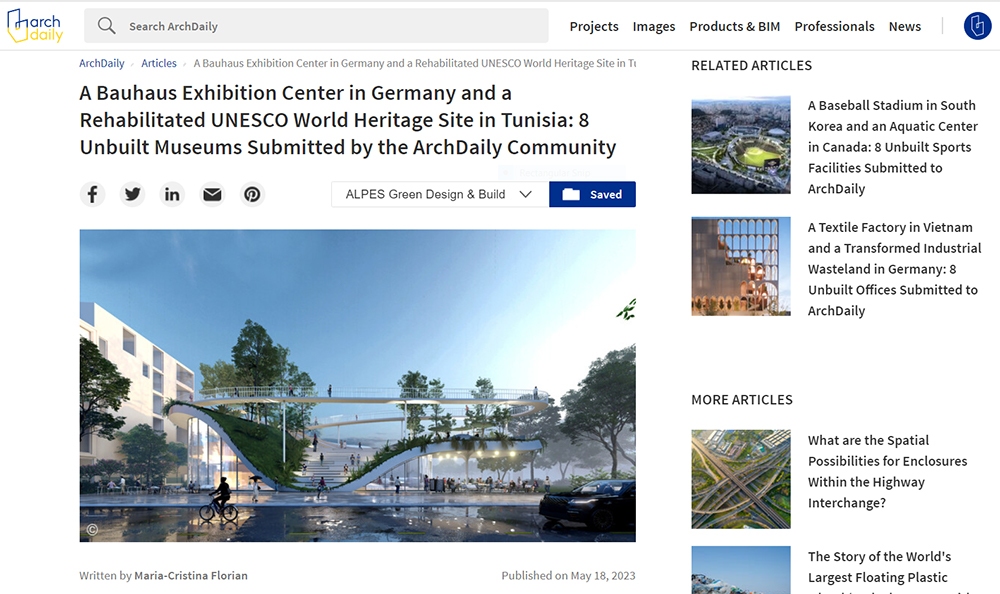Pin article on Pinterest
The height and width of the screenshot is (594, 1000).
pos(252,194)
